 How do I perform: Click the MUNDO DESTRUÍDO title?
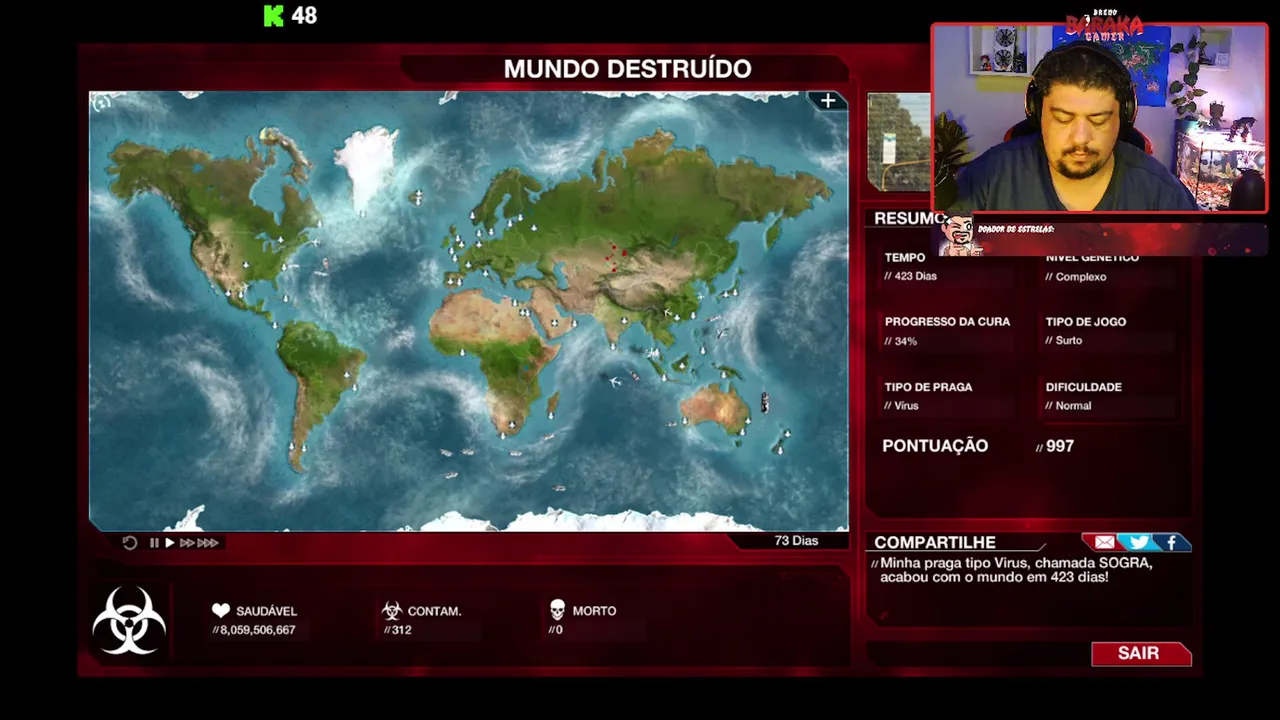click(x=627, y=69)
